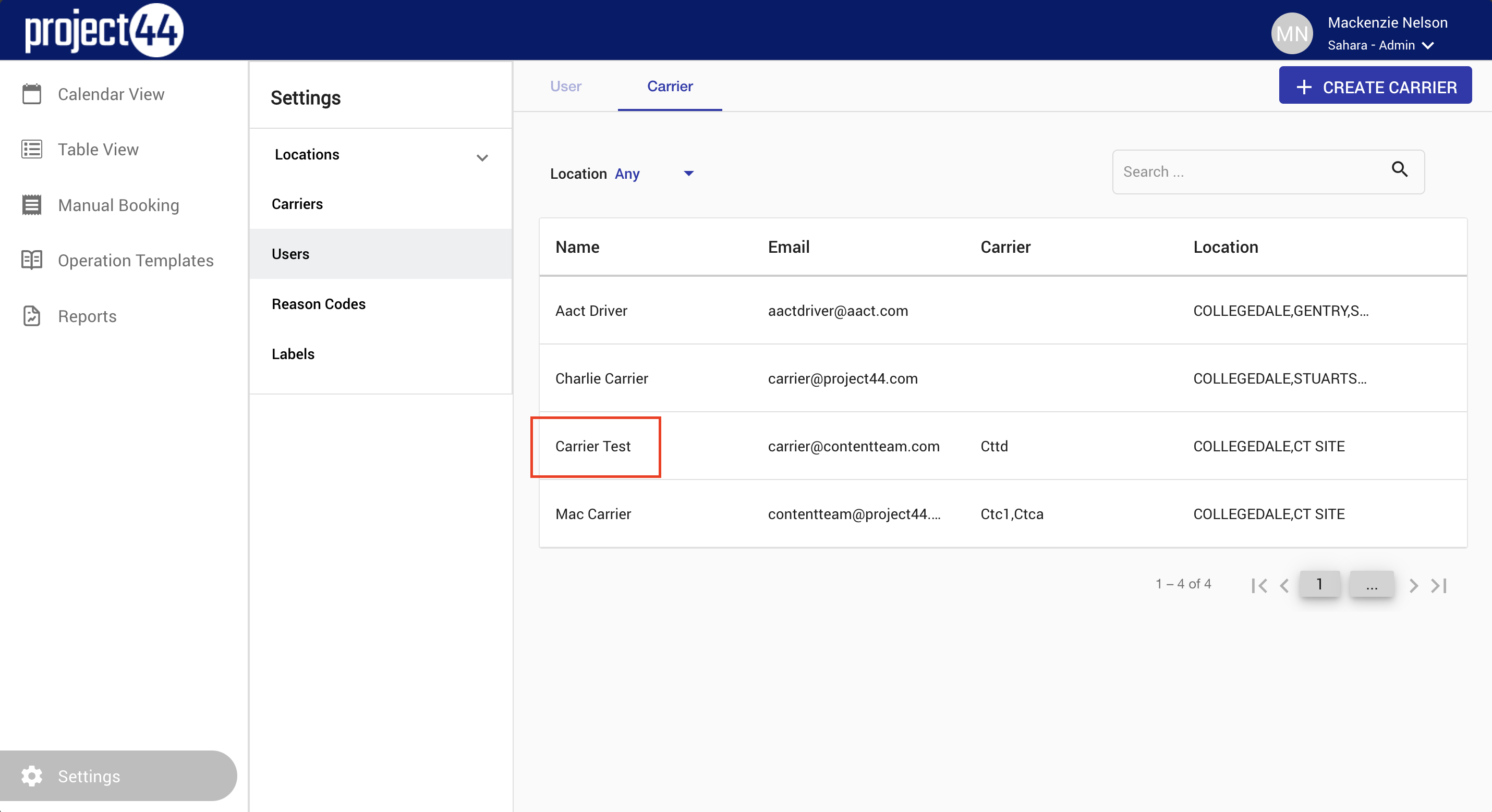The height and width of the screenshot is (812, 1492).
Task: Select the Aact Driver row name
Action: point(591,311)
